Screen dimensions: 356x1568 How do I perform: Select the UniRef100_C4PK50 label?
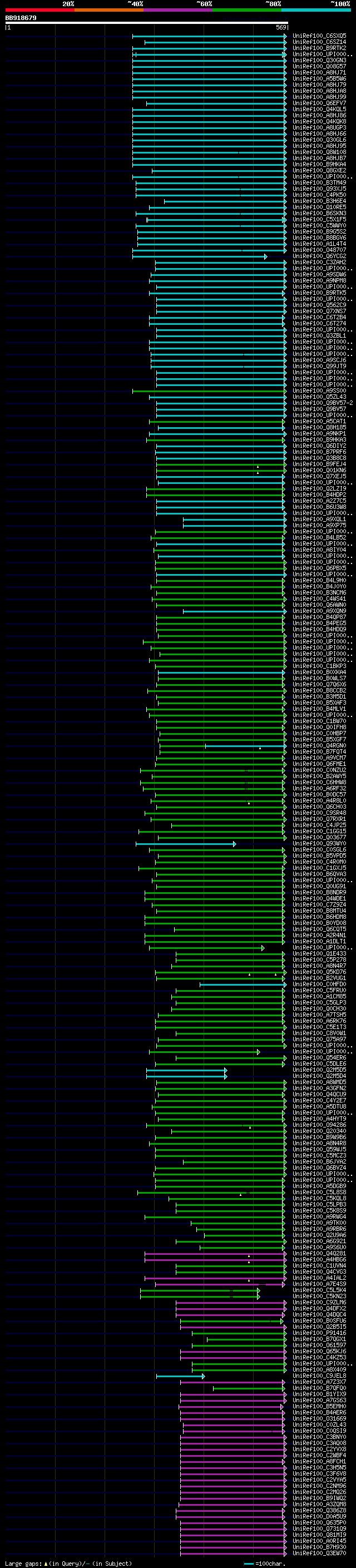point(319,195)
